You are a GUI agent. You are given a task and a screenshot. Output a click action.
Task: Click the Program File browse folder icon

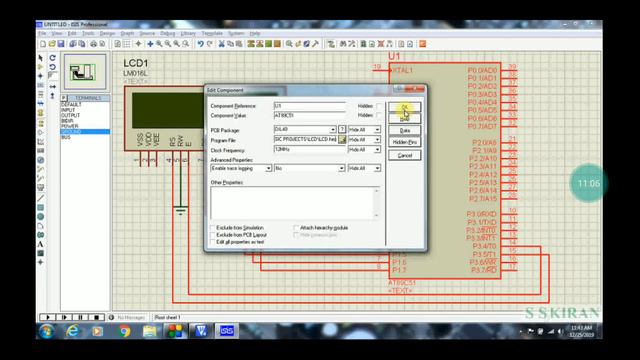pyautogui.click(x=342, y=140)
